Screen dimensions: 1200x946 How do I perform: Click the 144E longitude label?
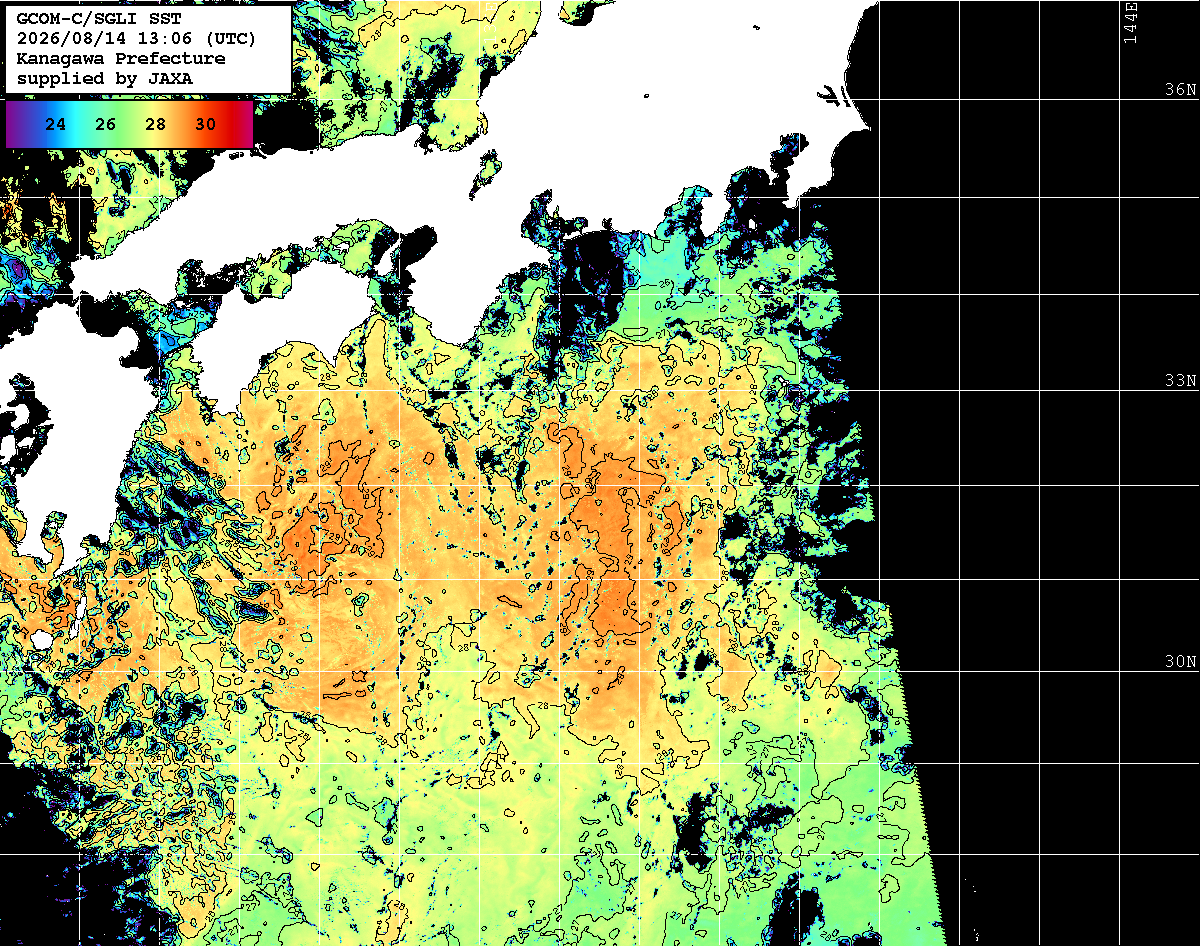(1131, 22)
